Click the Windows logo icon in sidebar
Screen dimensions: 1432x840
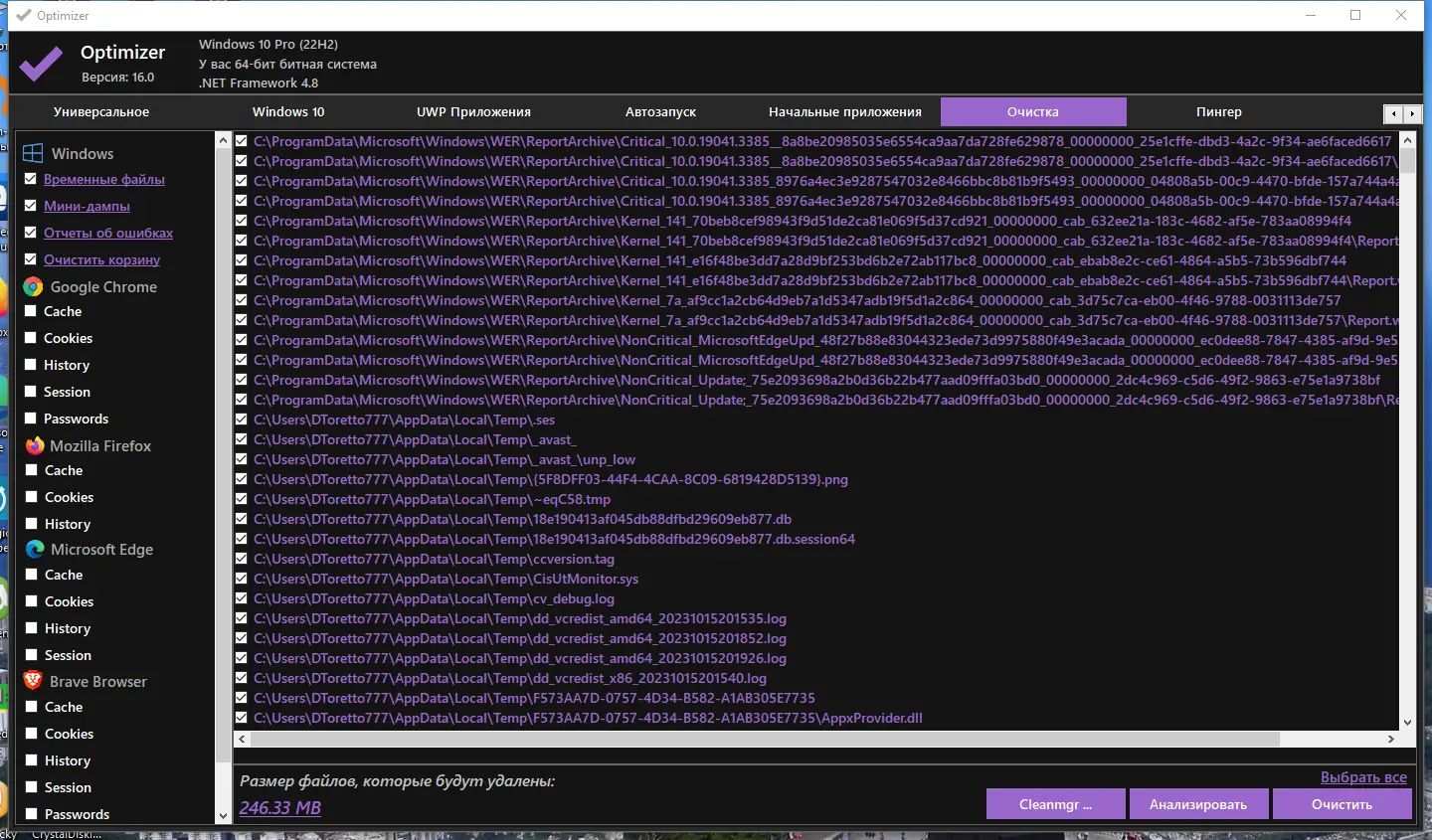pyautogui.click(x=33, y=153)
